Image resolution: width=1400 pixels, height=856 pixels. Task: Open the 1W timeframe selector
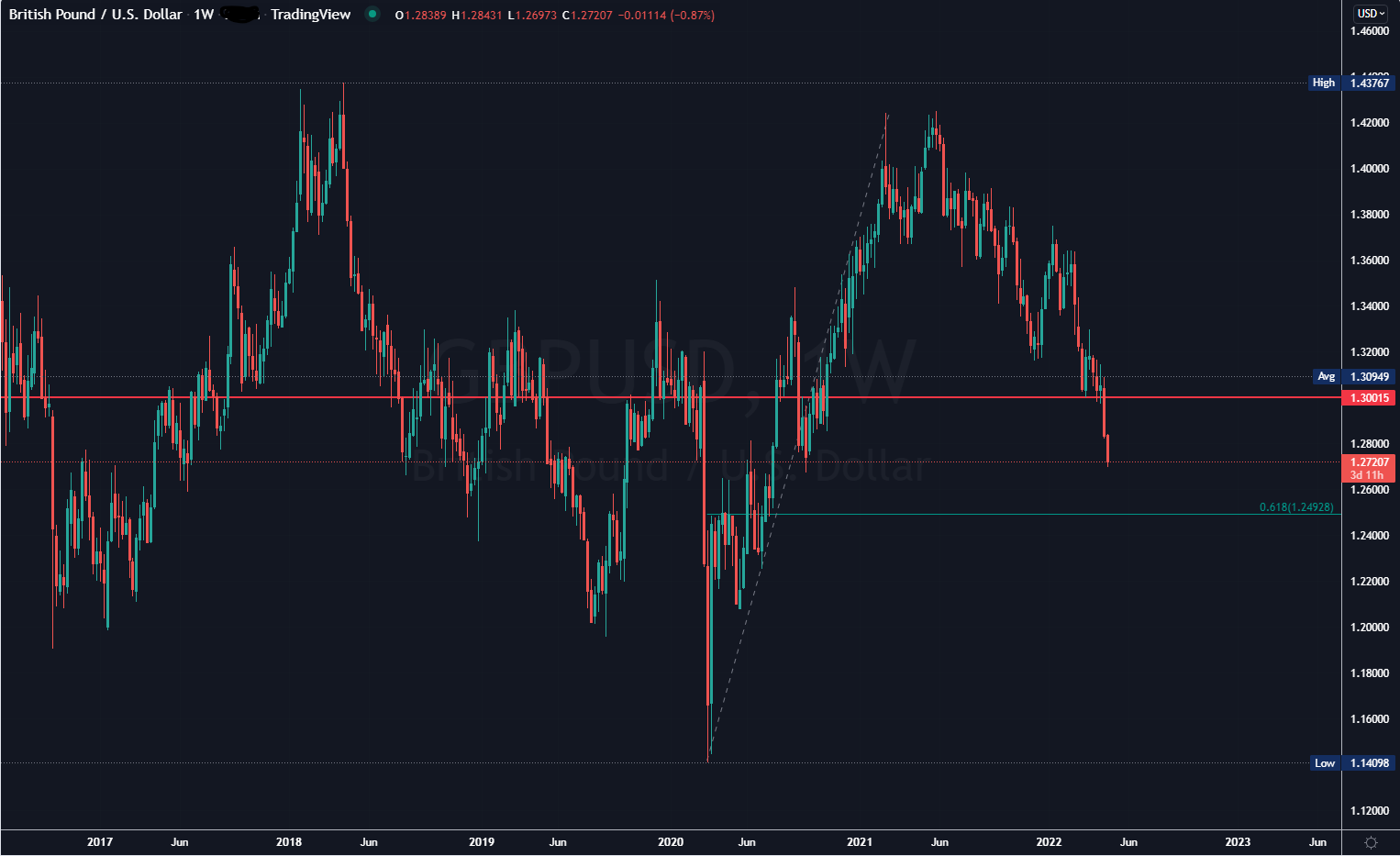tap(206, 15)
